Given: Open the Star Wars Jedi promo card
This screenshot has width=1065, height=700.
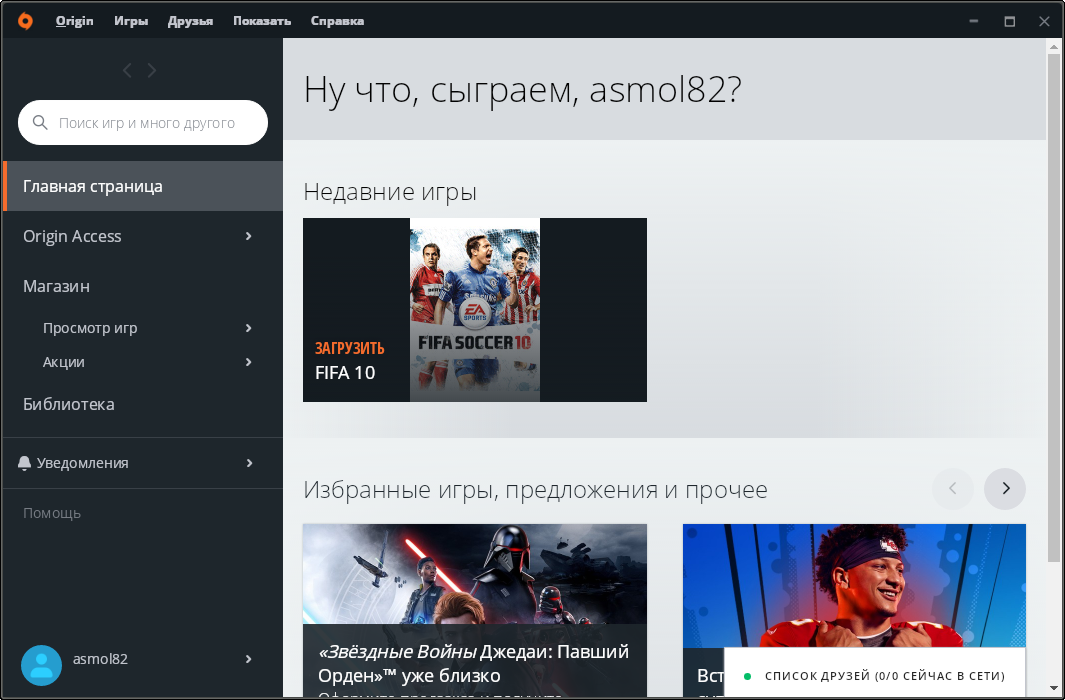Looking at the screenshot, I should 475,610.
